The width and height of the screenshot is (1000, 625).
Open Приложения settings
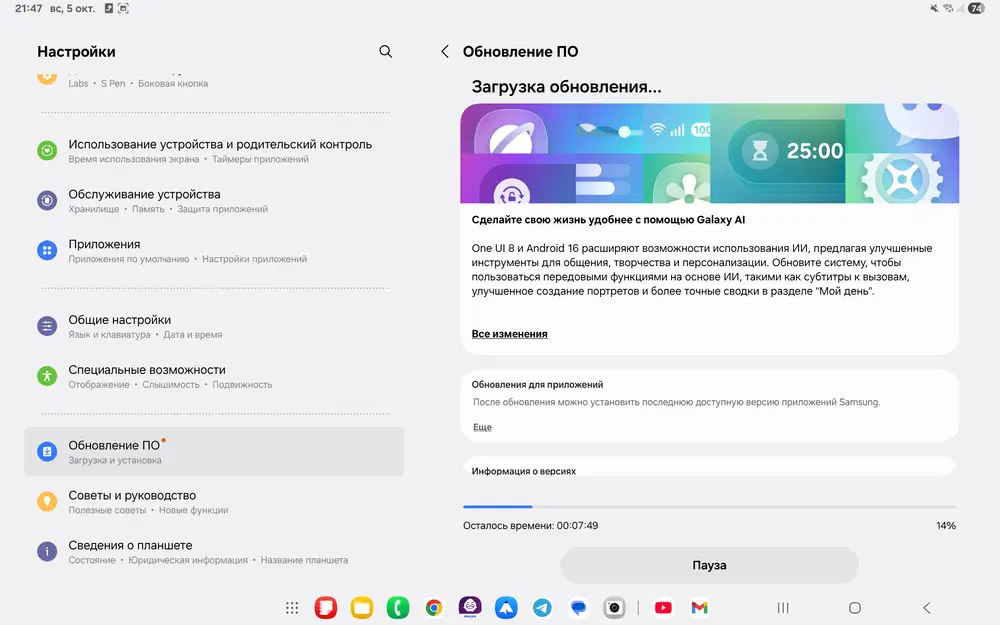214,251
